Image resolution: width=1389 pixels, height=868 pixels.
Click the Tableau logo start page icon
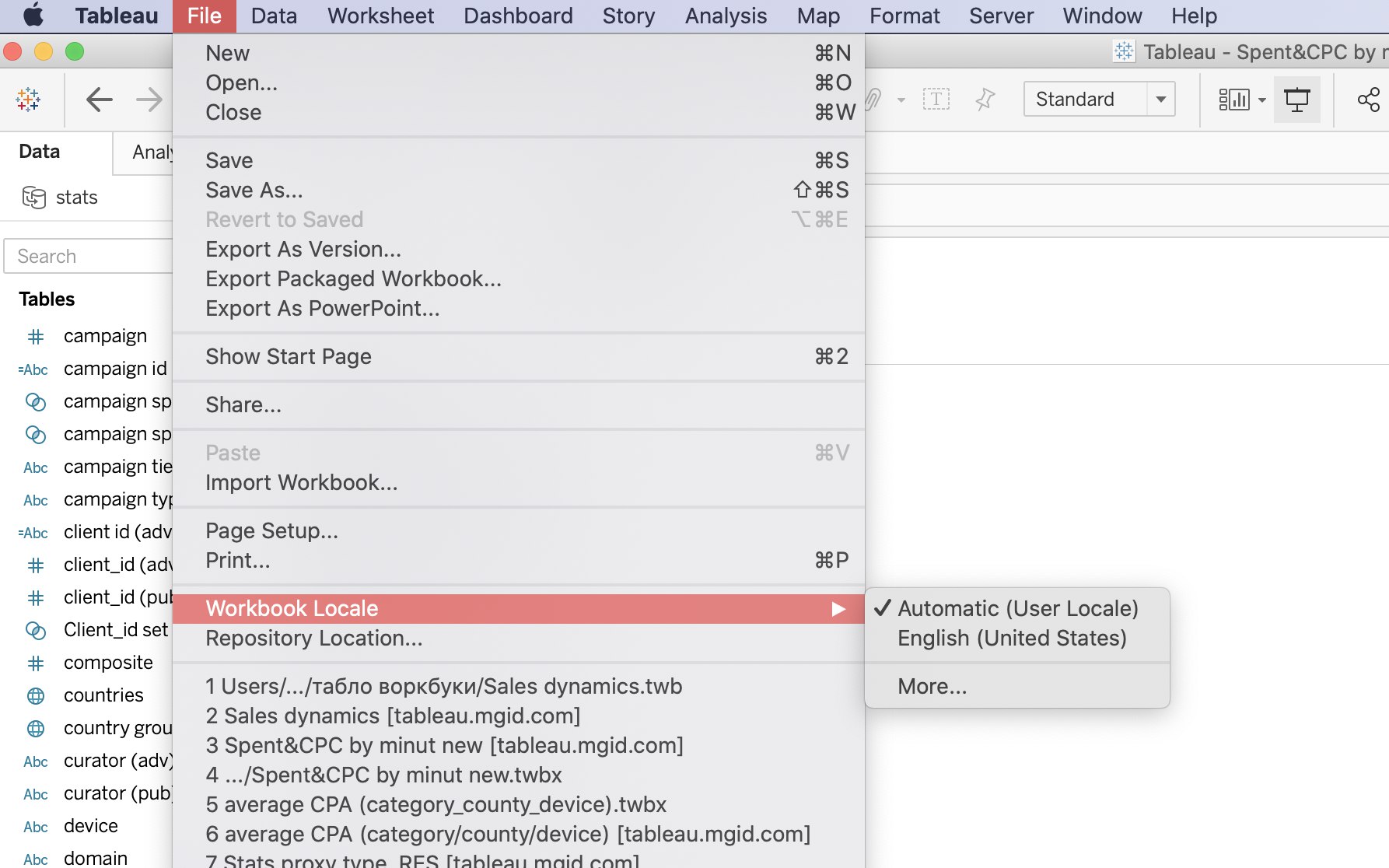click(28, 100)
